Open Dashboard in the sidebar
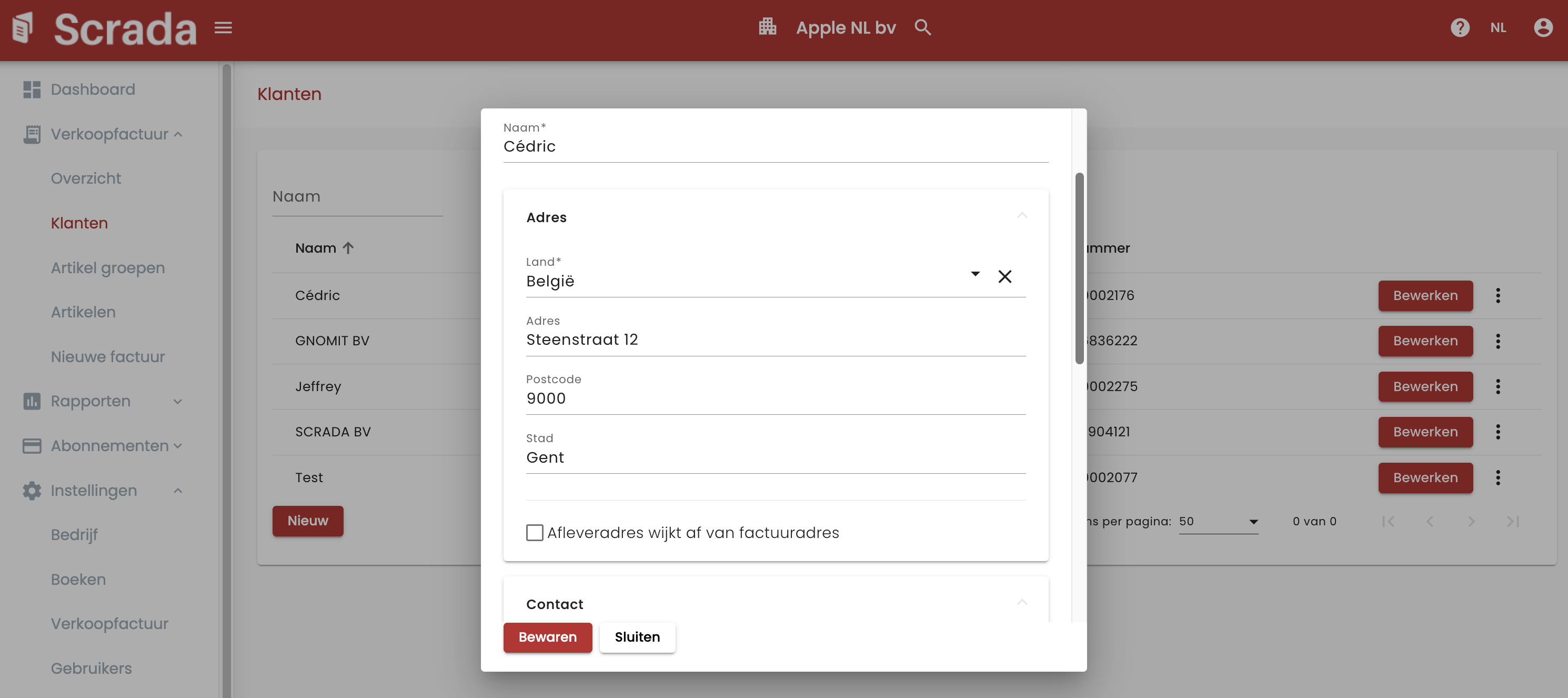Image resolution: width=1568 pixels, height=698 pixels. click(93, 89)
